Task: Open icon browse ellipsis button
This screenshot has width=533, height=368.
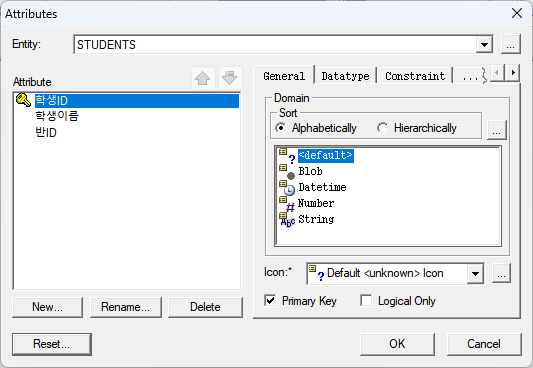Action: [501, 273]
